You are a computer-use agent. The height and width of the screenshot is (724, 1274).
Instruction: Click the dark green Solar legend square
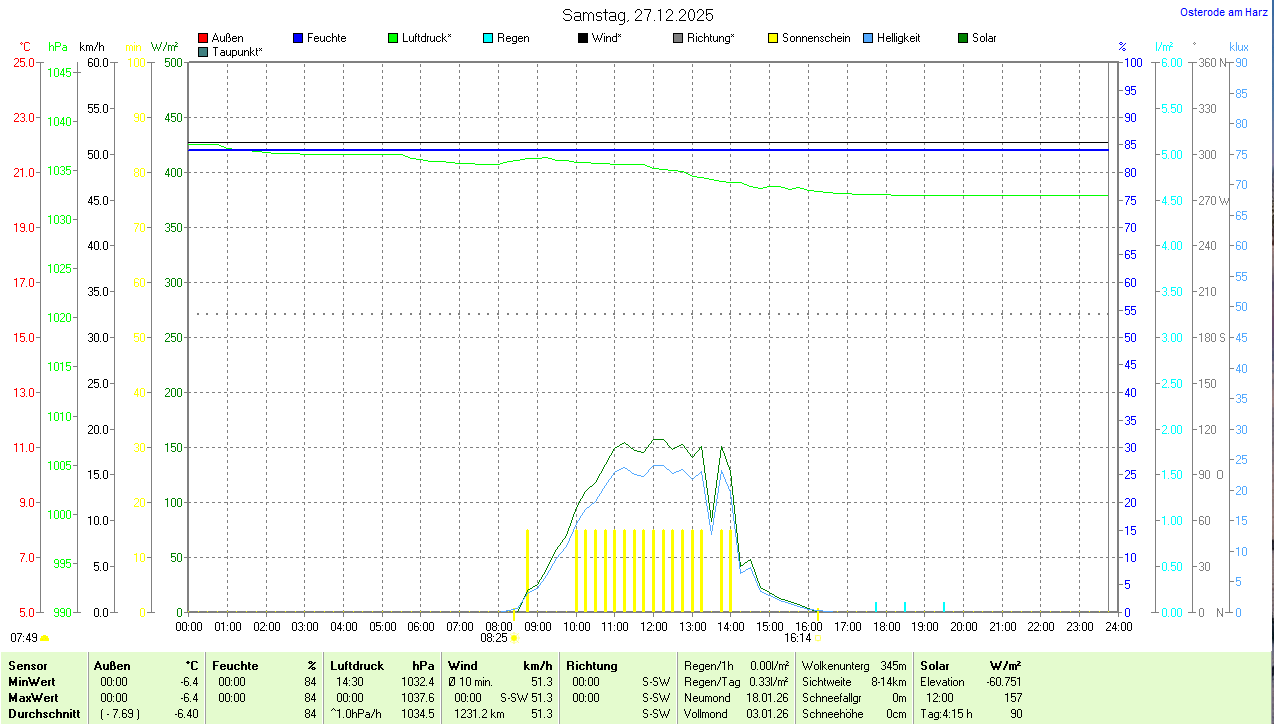(963, 38)
